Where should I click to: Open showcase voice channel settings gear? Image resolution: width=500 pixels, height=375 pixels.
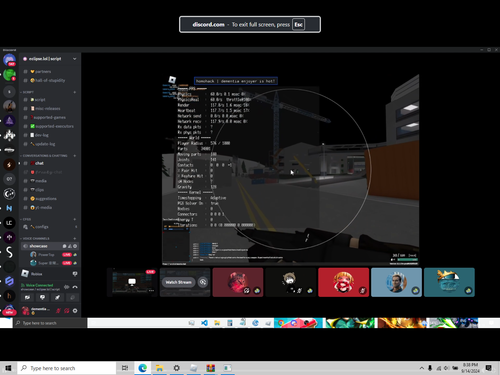[x=75, y=246]
